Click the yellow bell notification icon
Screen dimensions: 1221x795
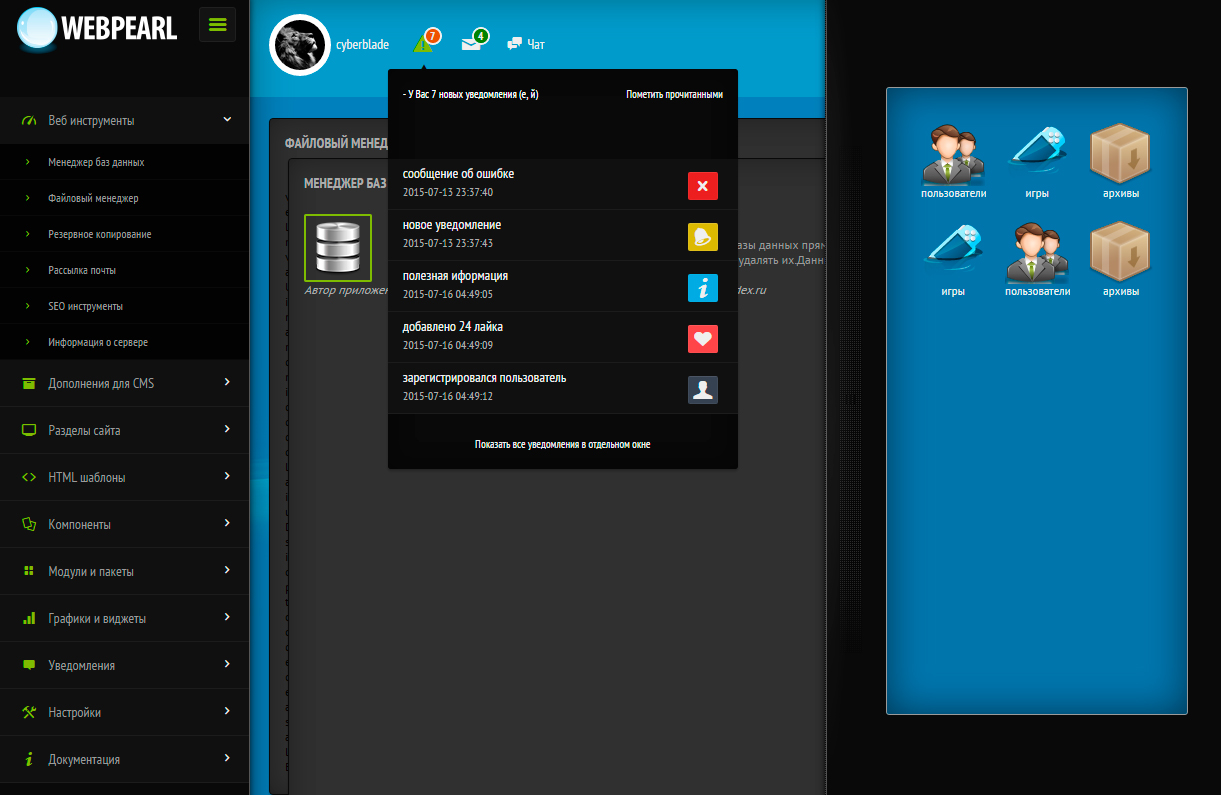pyautogui.click(x=703, y=237)
